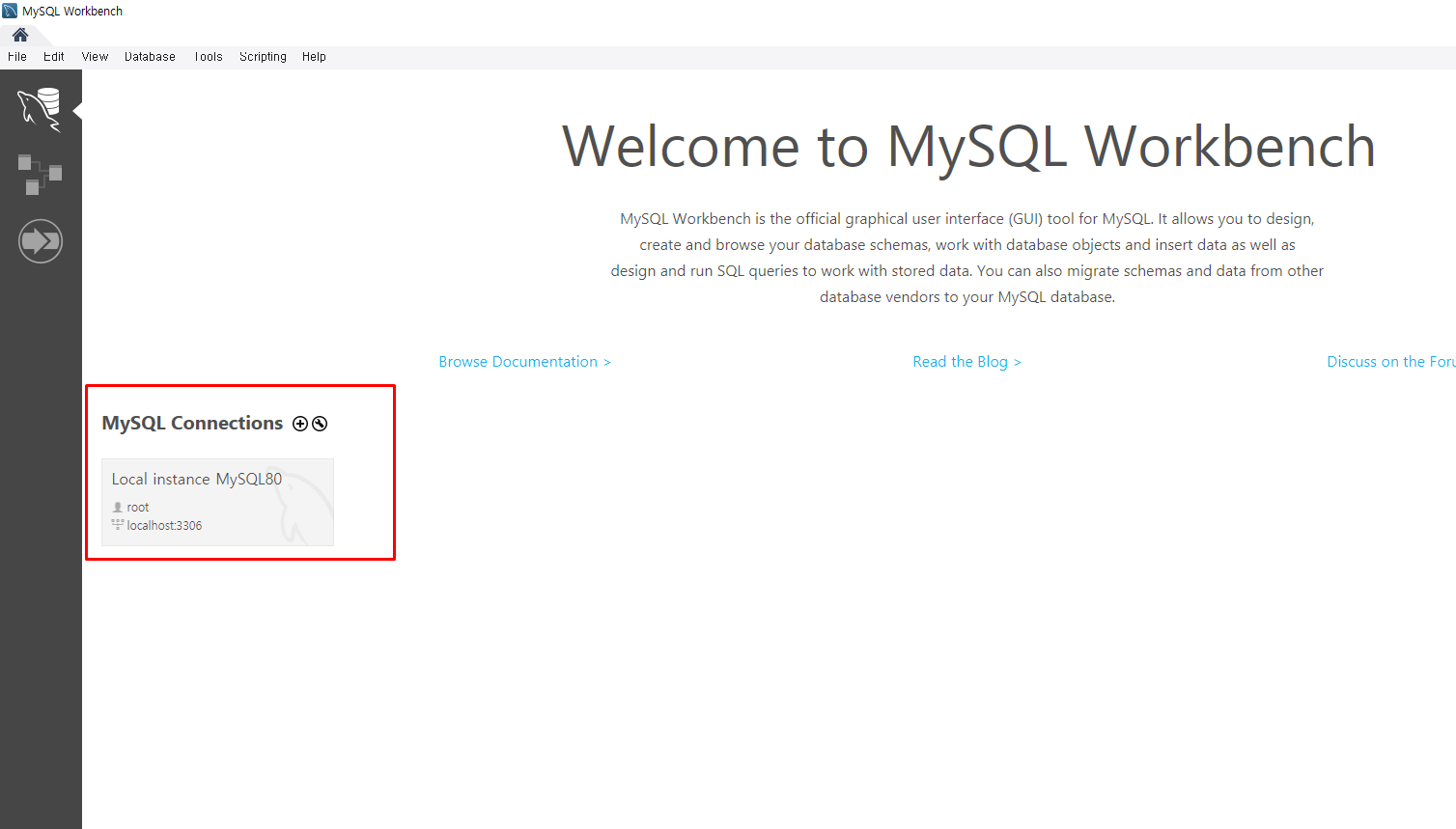Open Local instance MySQL80 connection tile
The image size is (1456, 829).
click(x=217, y=502)
